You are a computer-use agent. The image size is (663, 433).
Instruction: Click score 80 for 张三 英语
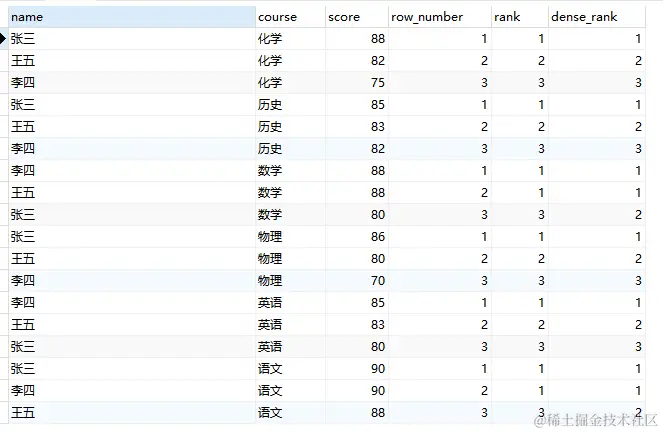click(x=356, y=347)
